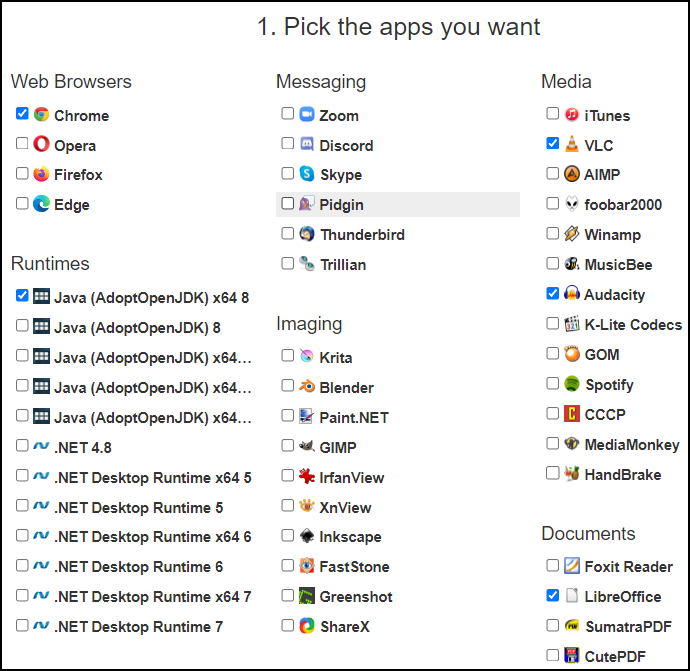The height and width of the screenshot is (671, 690).
Task: Check the Opera checkbox
Action: 22,143
